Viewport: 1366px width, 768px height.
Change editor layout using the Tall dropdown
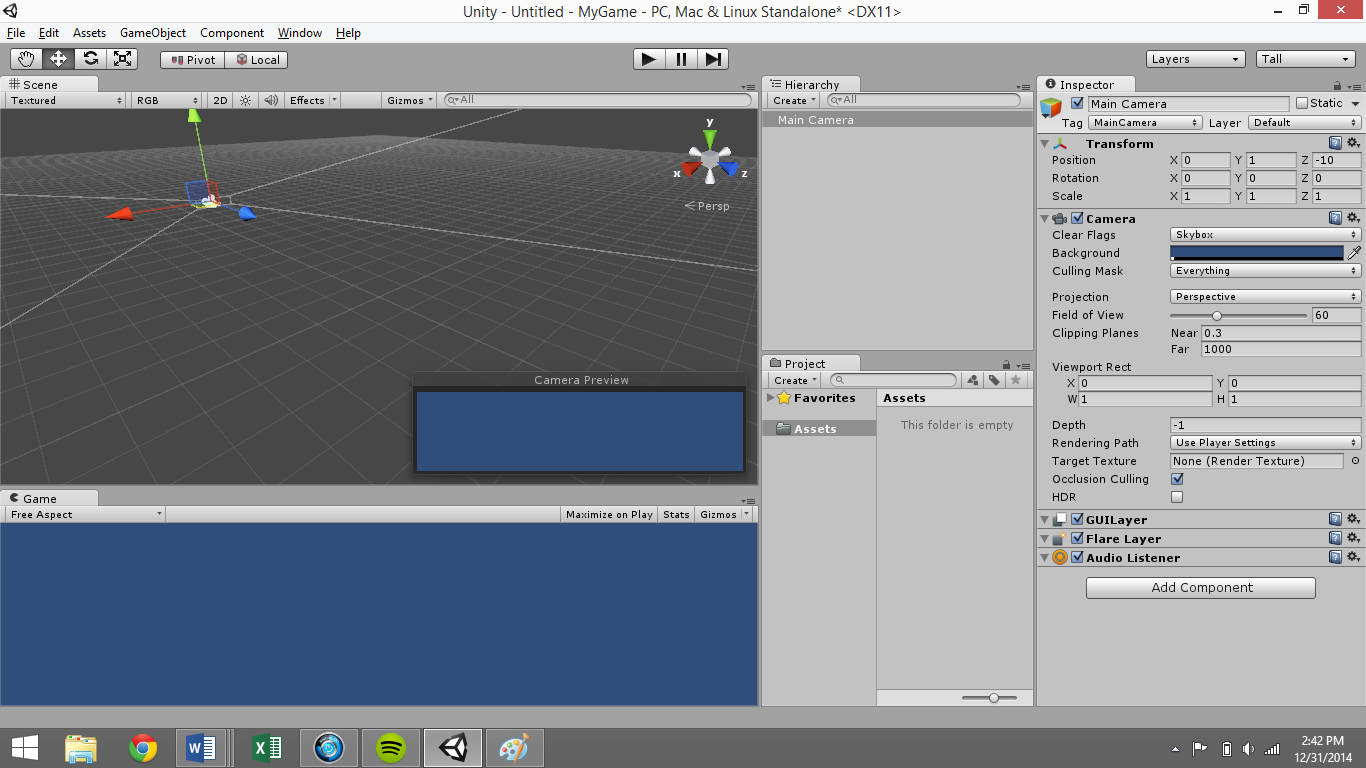point(1305,58)
